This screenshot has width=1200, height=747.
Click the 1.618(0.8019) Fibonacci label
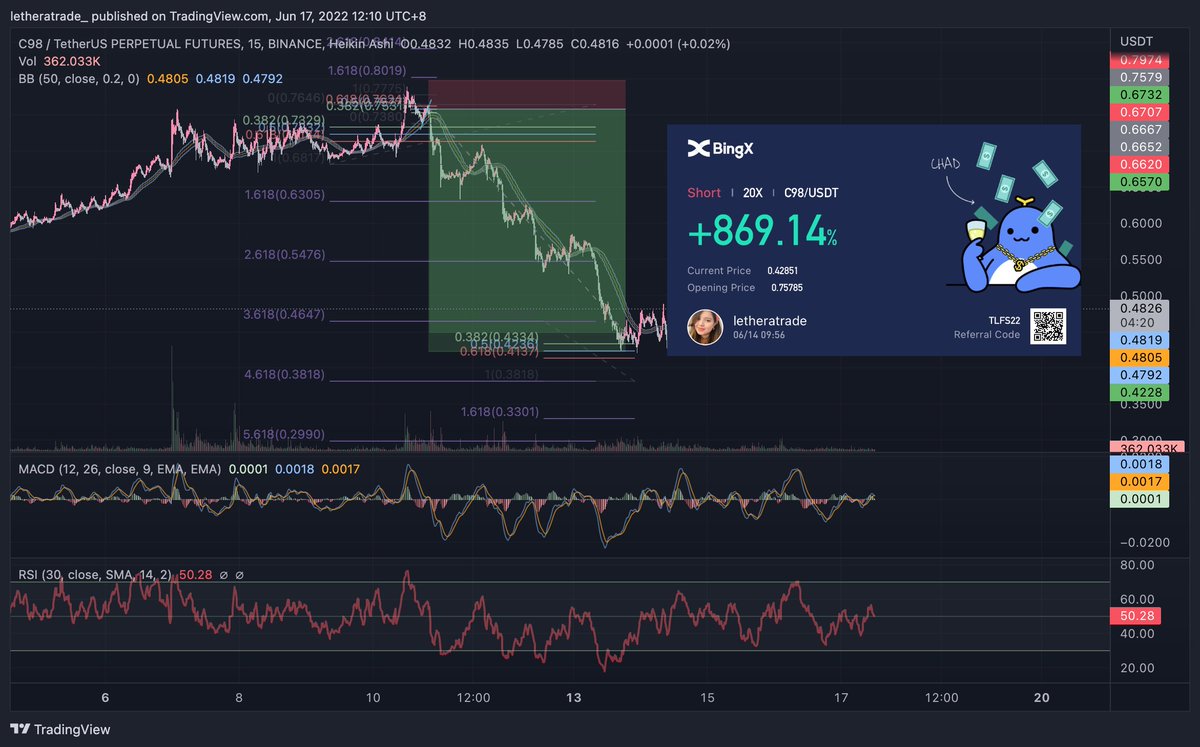click(367, 71)
